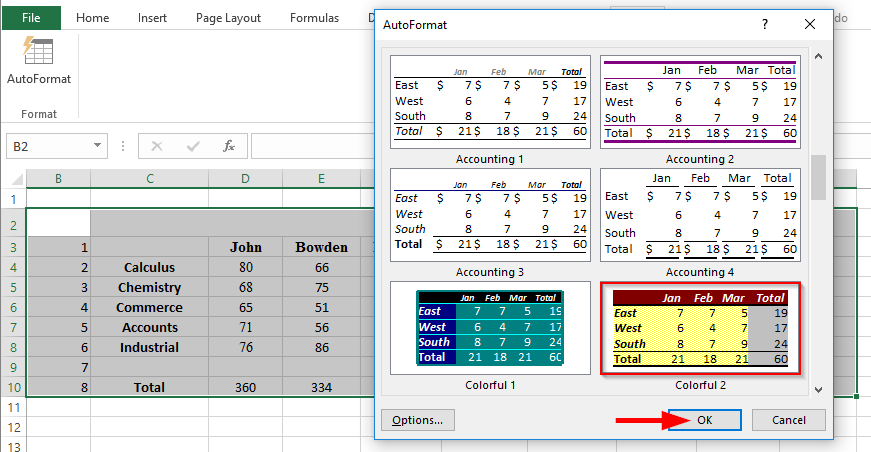Click the cell with value 86

point(321,347)
